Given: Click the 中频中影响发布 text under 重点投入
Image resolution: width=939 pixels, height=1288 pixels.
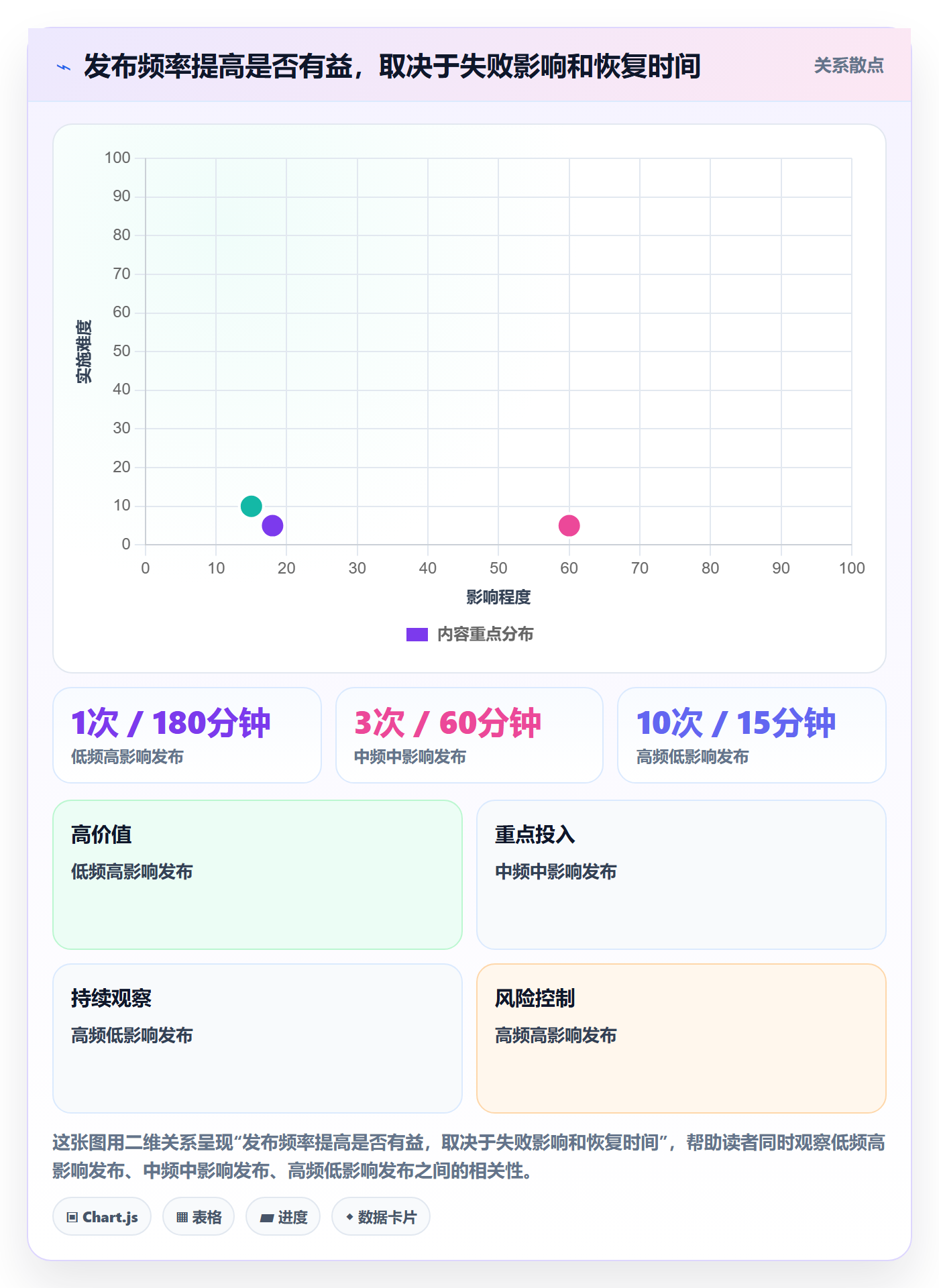Looking at the screenshot, I should pyautogui.click(x=556, y=871).
